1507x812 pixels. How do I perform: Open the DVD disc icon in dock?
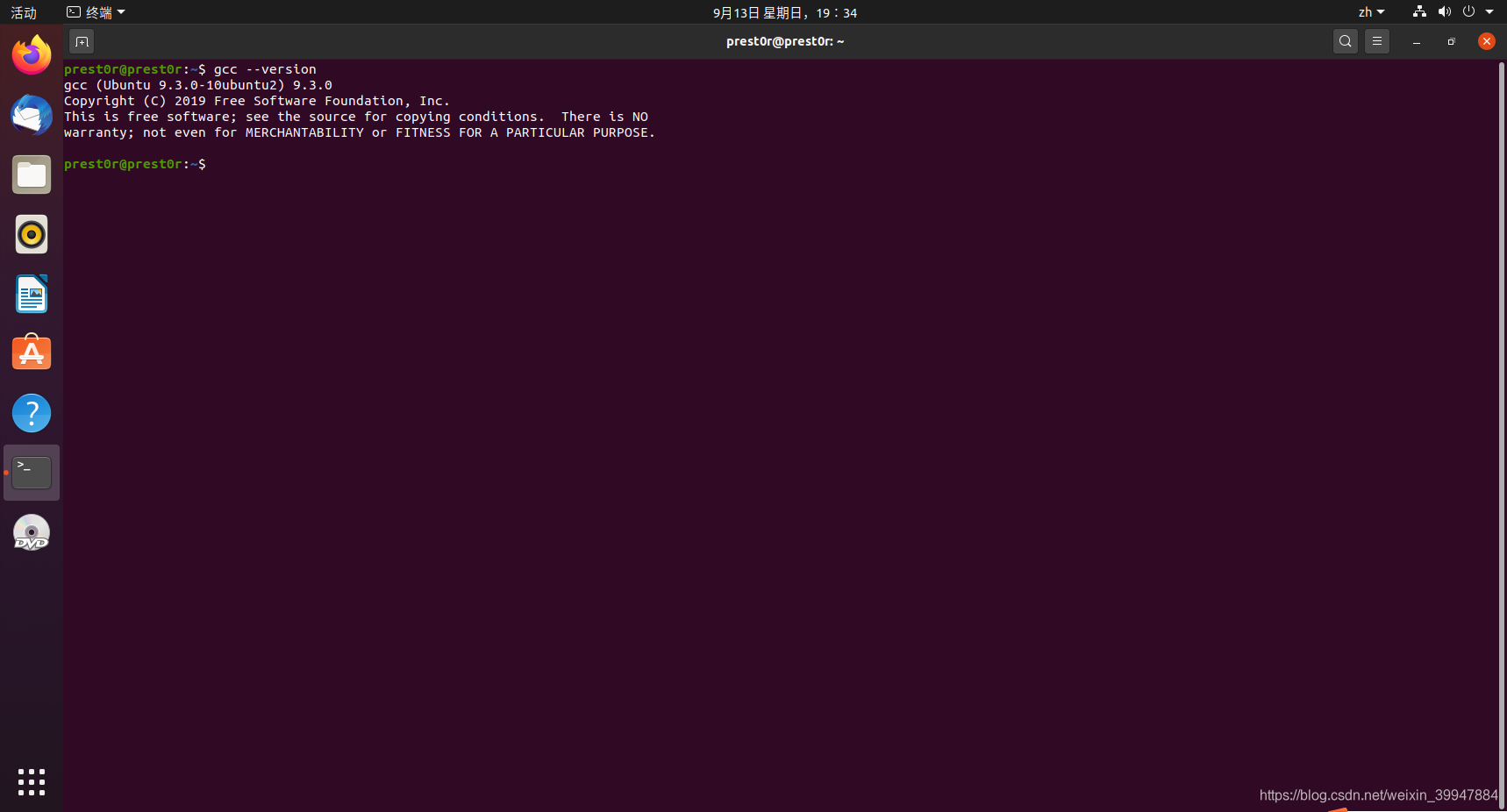(32, 532)
